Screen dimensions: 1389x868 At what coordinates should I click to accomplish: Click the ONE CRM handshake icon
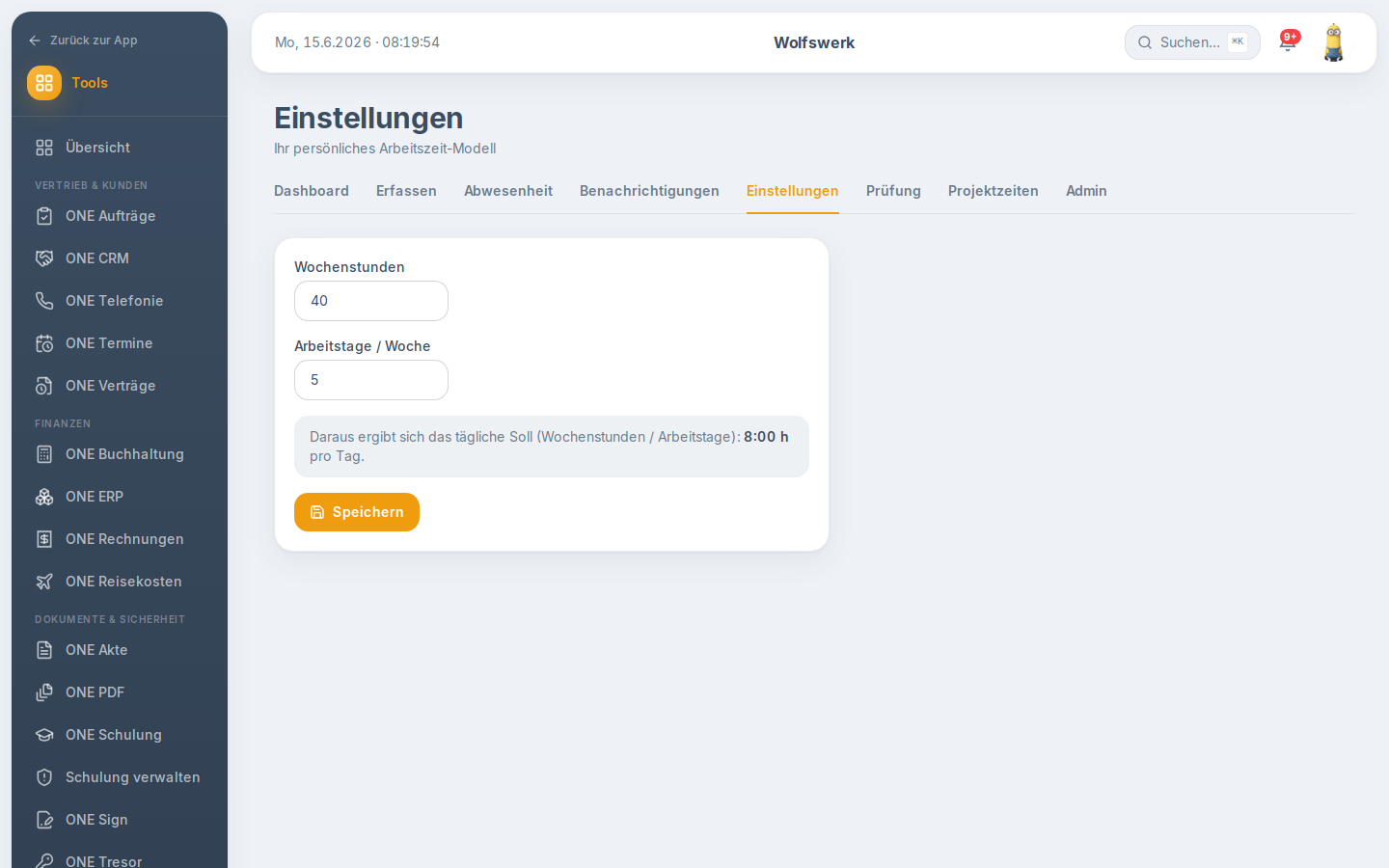pyautogui.click(x=44, y=258)
